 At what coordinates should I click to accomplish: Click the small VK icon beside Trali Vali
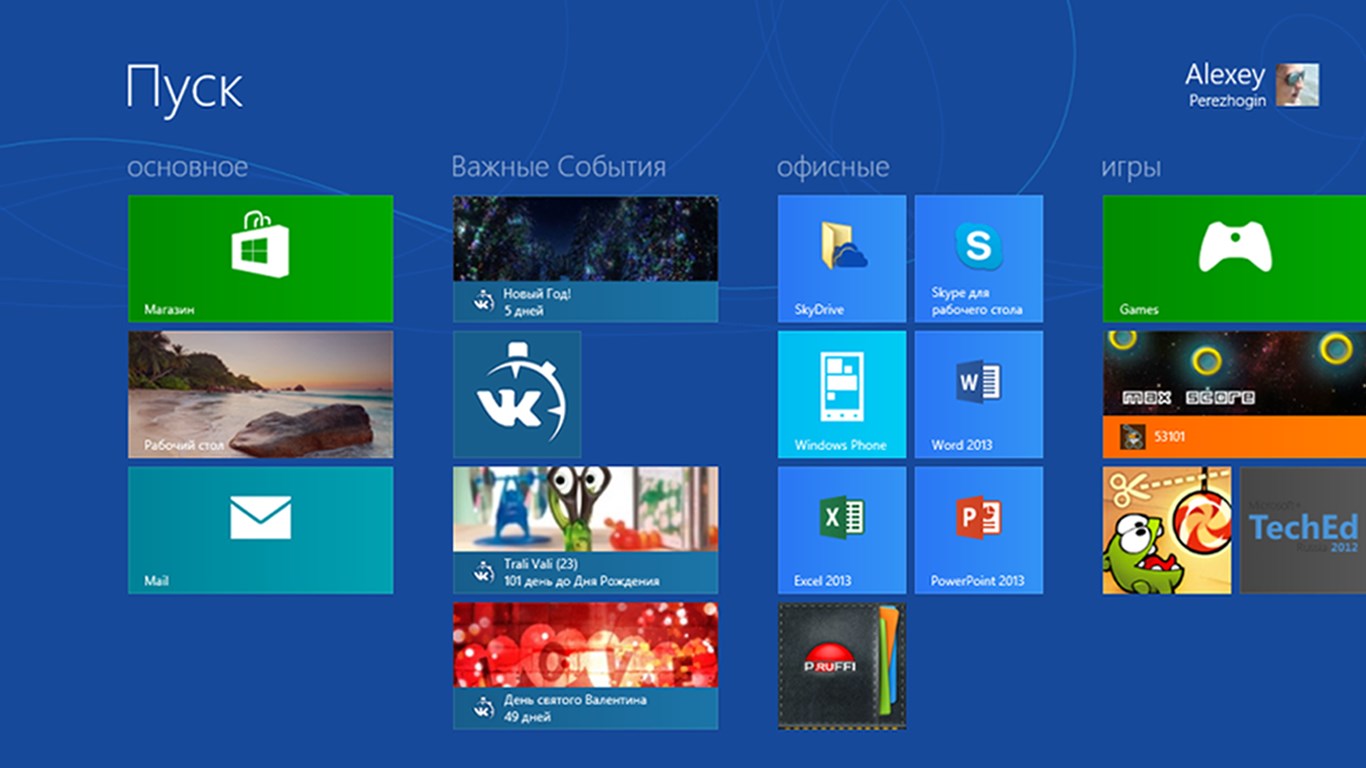click(484, 572)
